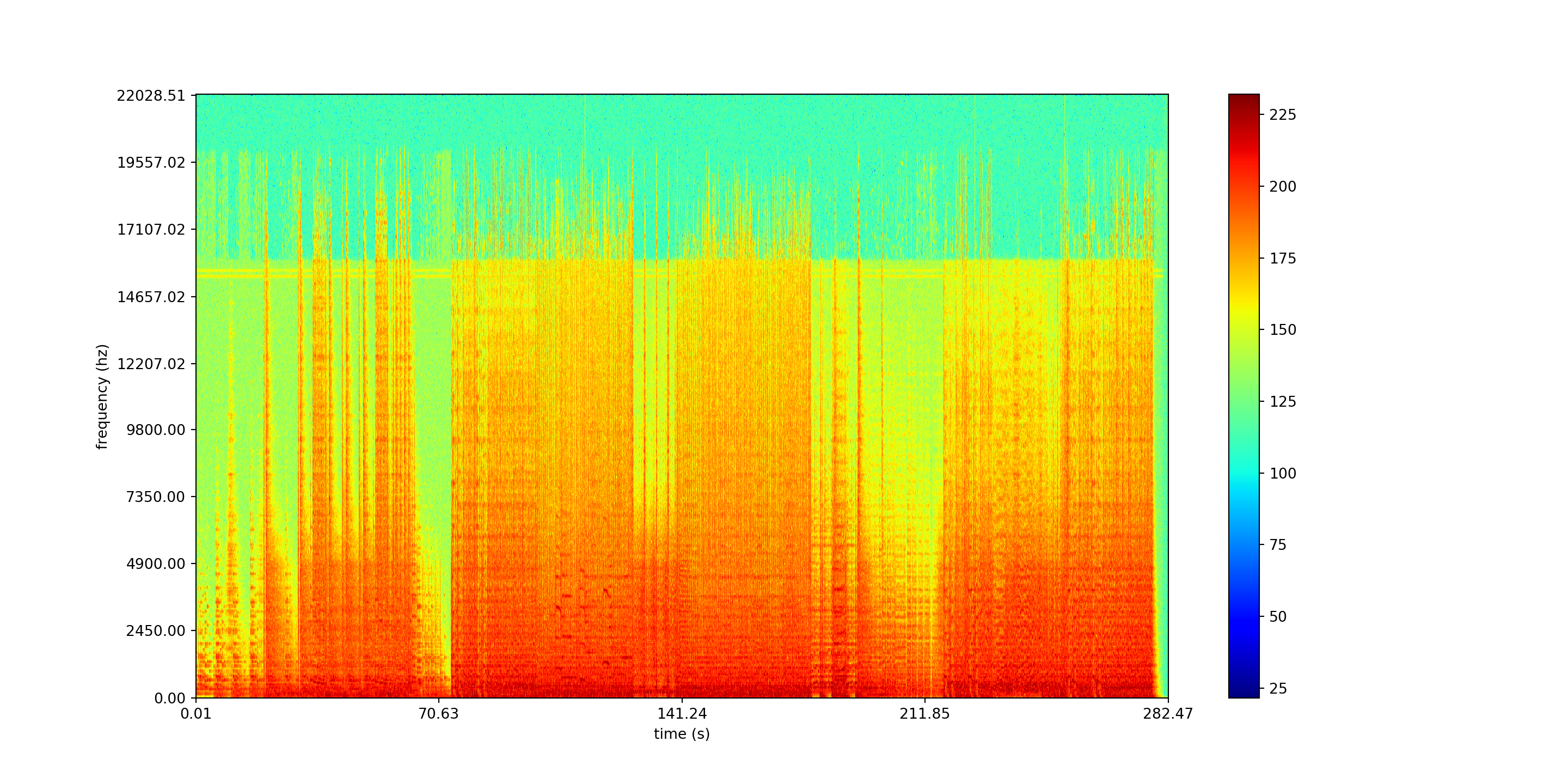
Task: Click the 282.47 time tick label
Action: click(x=1167, y=713)
